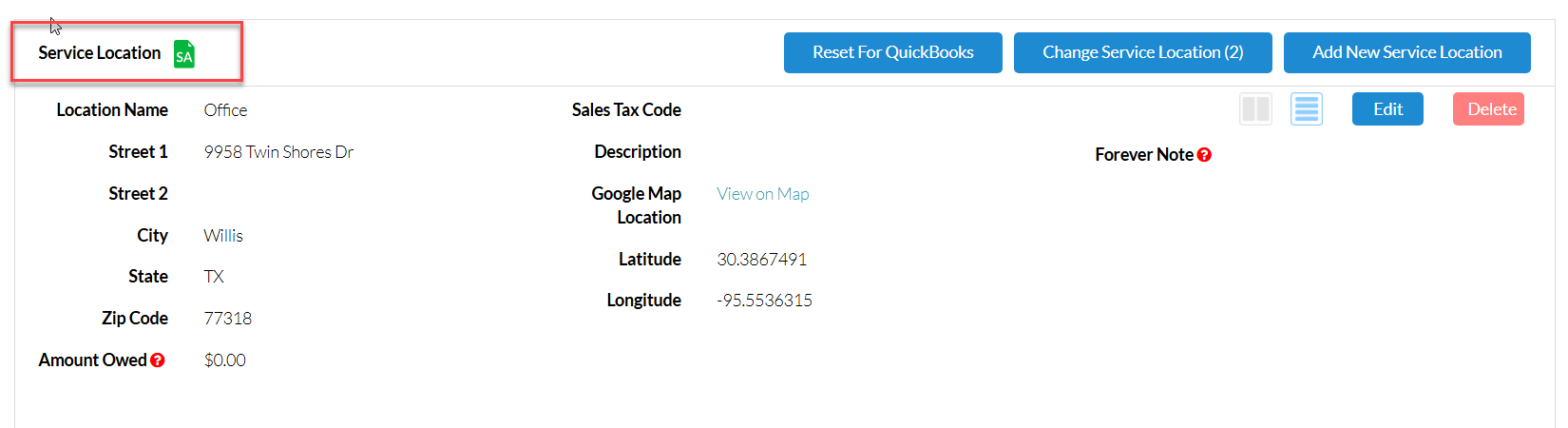Click the green SA service agreement icon
The width and height of the screenshot is (1568, 428).
(x=184, y=54)
